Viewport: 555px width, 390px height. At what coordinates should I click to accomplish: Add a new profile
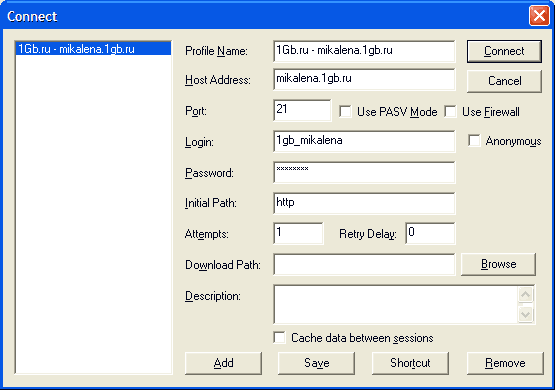pos(223,363)
